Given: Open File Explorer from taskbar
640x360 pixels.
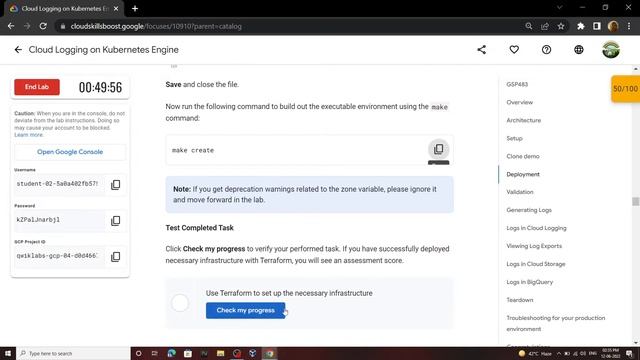Looking at the screenshot, I should click(x=220, y=353).
